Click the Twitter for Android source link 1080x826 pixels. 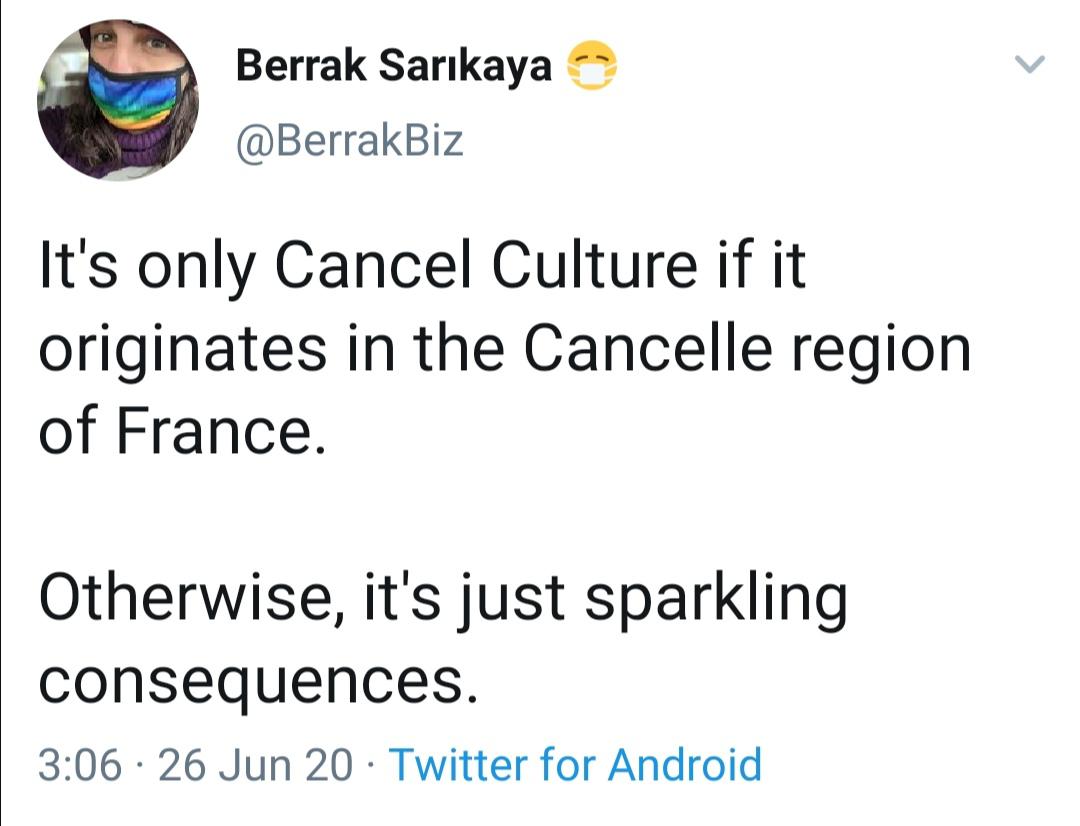pos(575,765)
